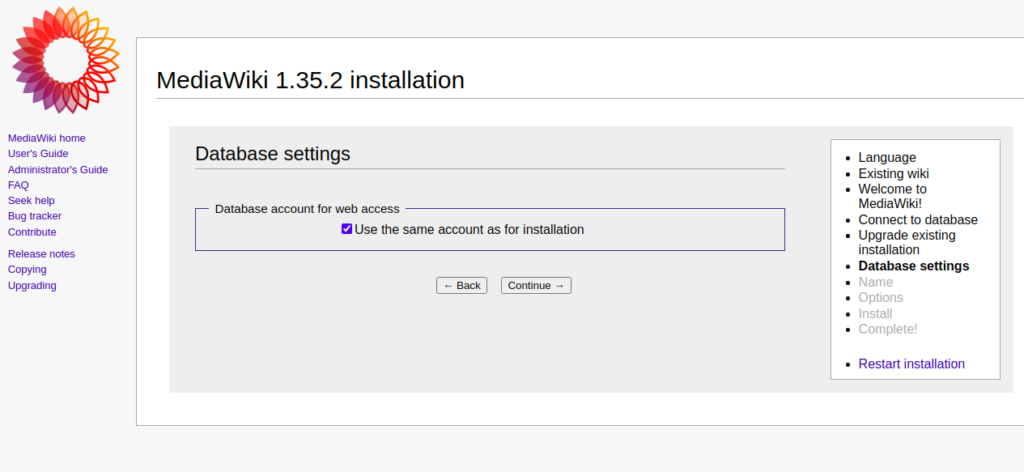The width and height of the screenshot is (1024, 472).
Task: Toggle 'Use the same account as for installation' checkbox
Action: 347,229
